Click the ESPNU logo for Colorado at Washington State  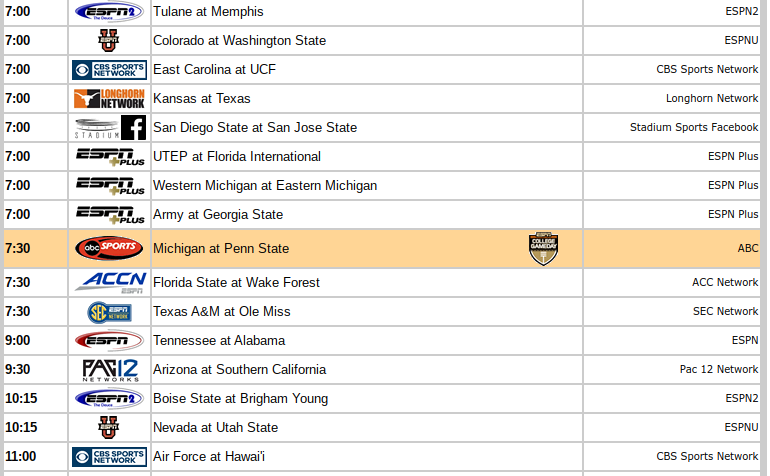tap(109, 41)
